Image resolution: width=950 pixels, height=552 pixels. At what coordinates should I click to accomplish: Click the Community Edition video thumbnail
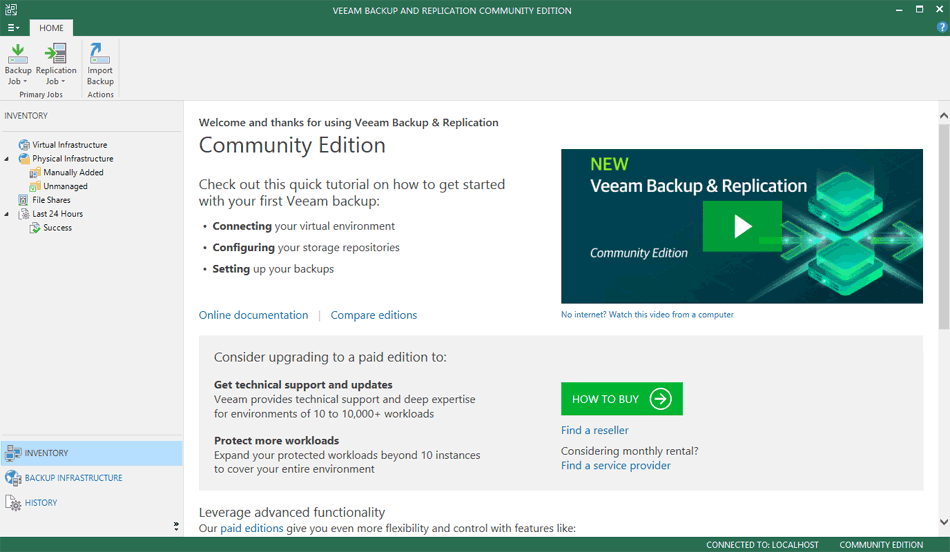[742, 226]
